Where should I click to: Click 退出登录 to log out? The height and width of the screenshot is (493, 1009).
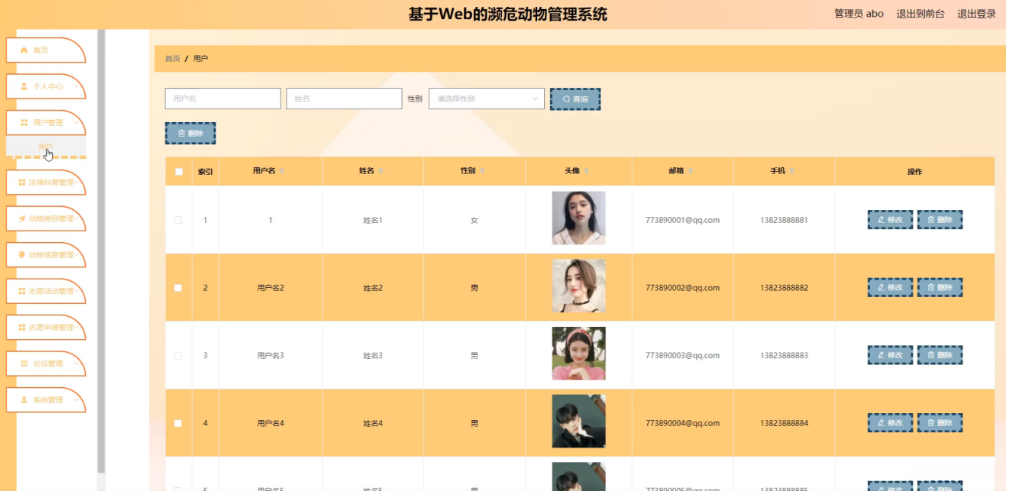[x=976, y=14]
